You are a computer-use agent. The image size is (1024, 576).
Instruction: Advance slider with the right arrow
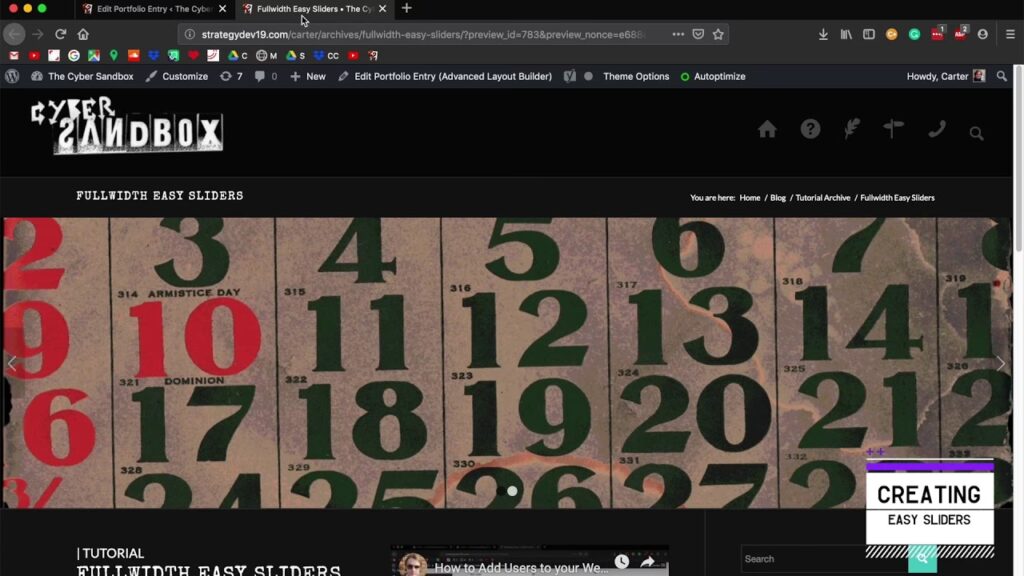[x=1001, y=364]
